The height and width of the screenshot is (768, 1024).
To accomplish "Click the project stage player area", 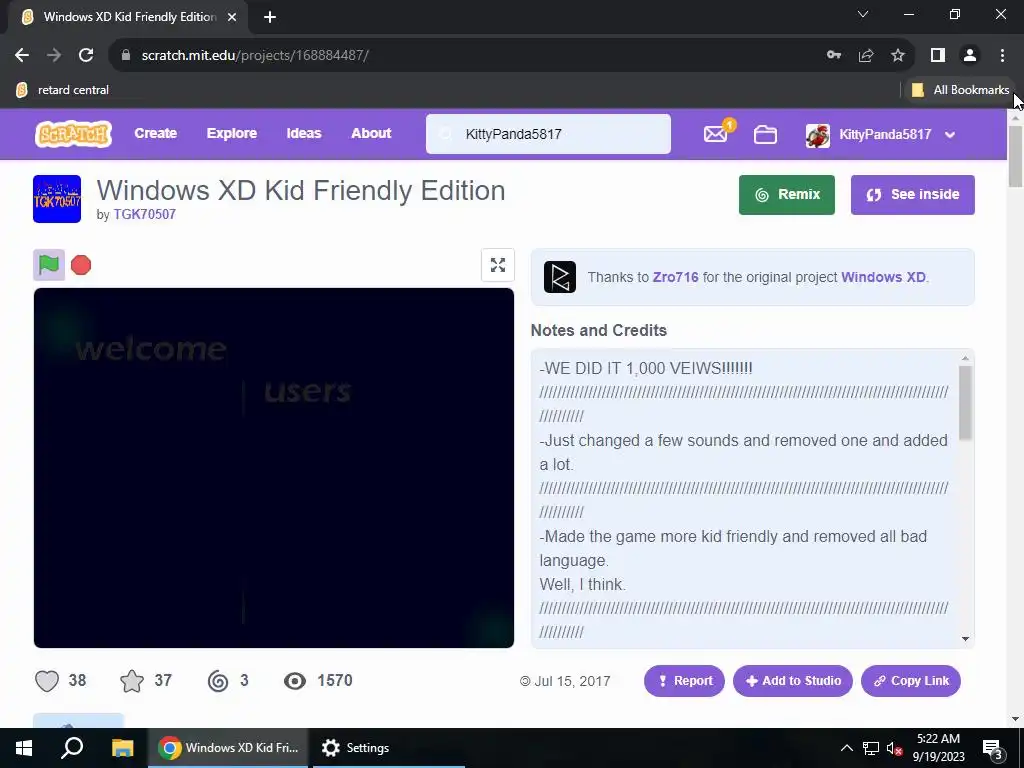I will pos(274,468).
